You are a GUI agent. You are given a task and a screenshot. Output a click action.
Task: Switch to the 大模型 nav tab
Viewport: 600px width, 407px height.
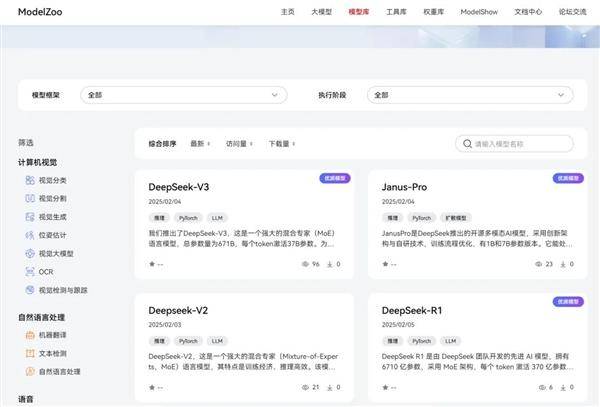321,12
